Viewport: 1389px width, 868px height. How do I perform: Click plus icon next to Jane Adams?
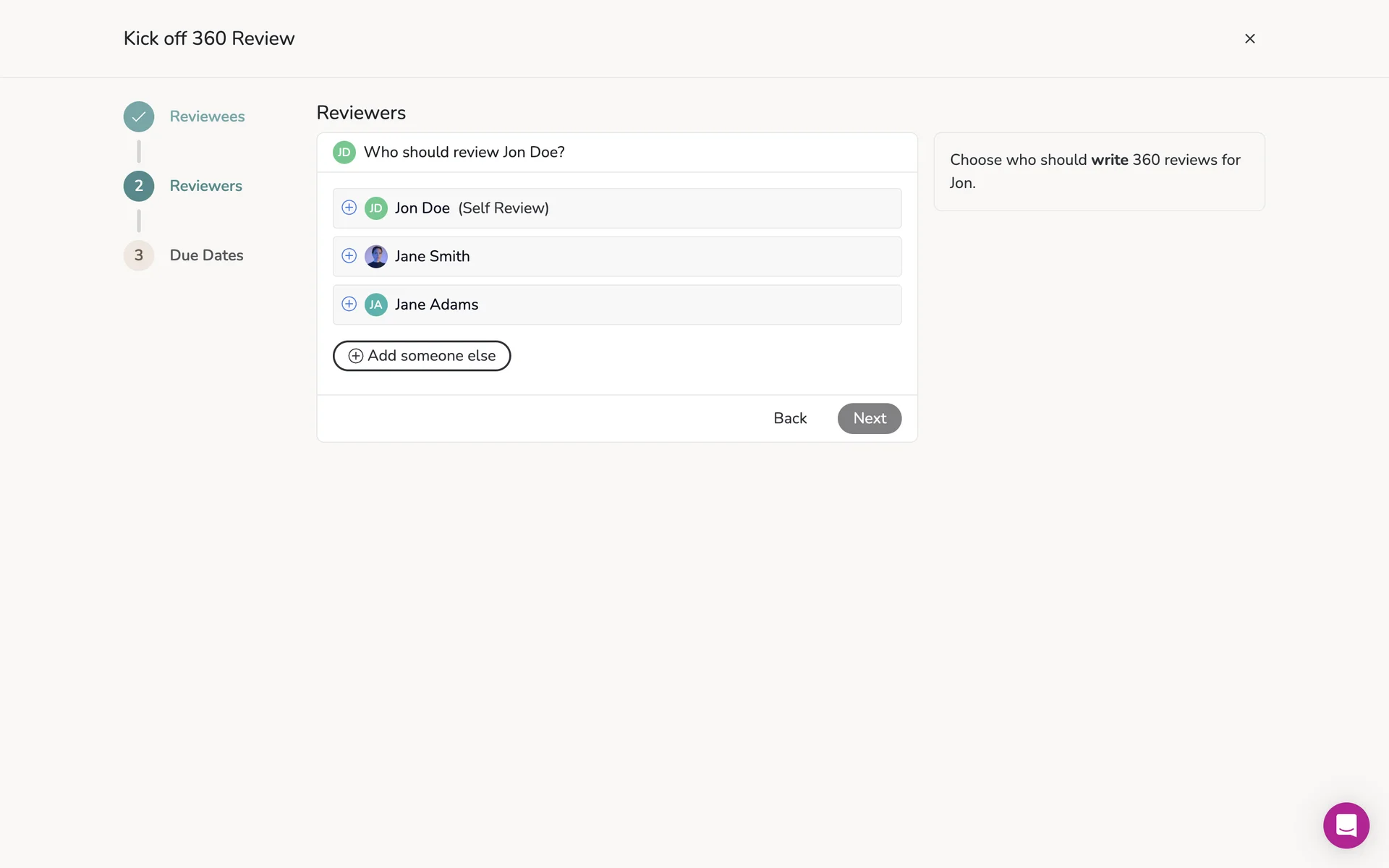(349, 304)
